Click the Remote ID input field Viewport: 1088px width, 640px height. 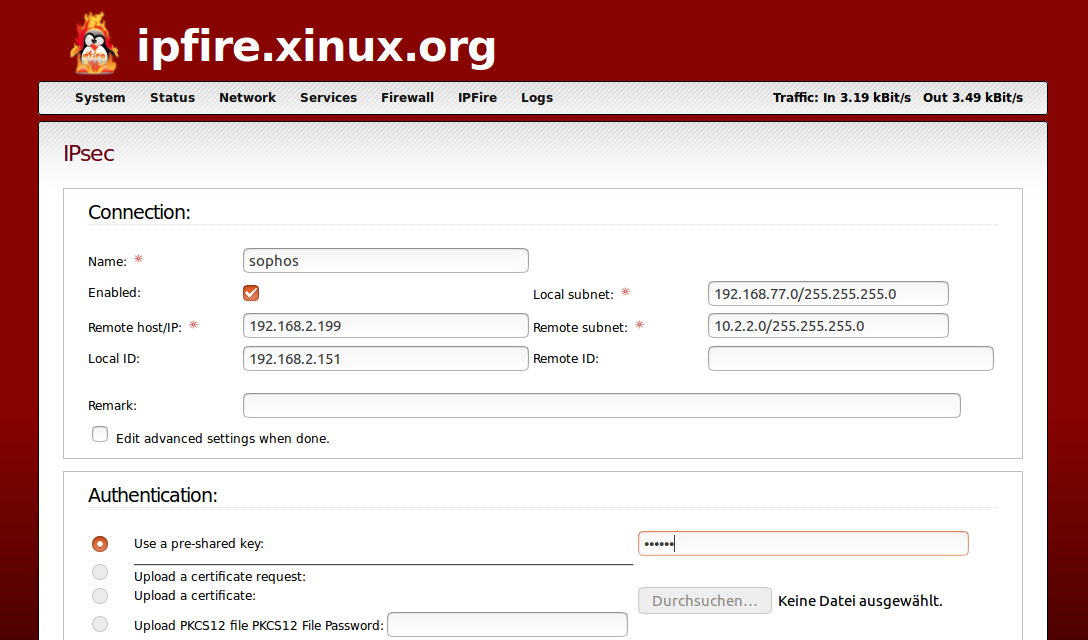pyautogui.click(x=850, y=358)
